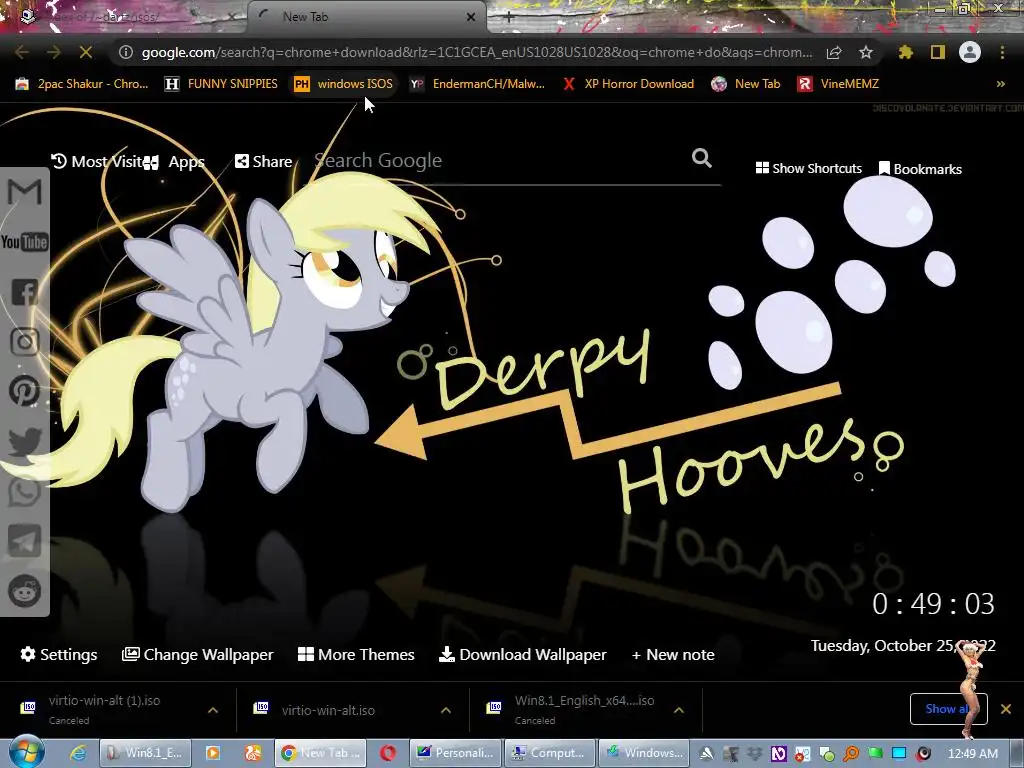Click the 0:49:03 clock display
The image size is (1024, 768).
pos(933,603)
